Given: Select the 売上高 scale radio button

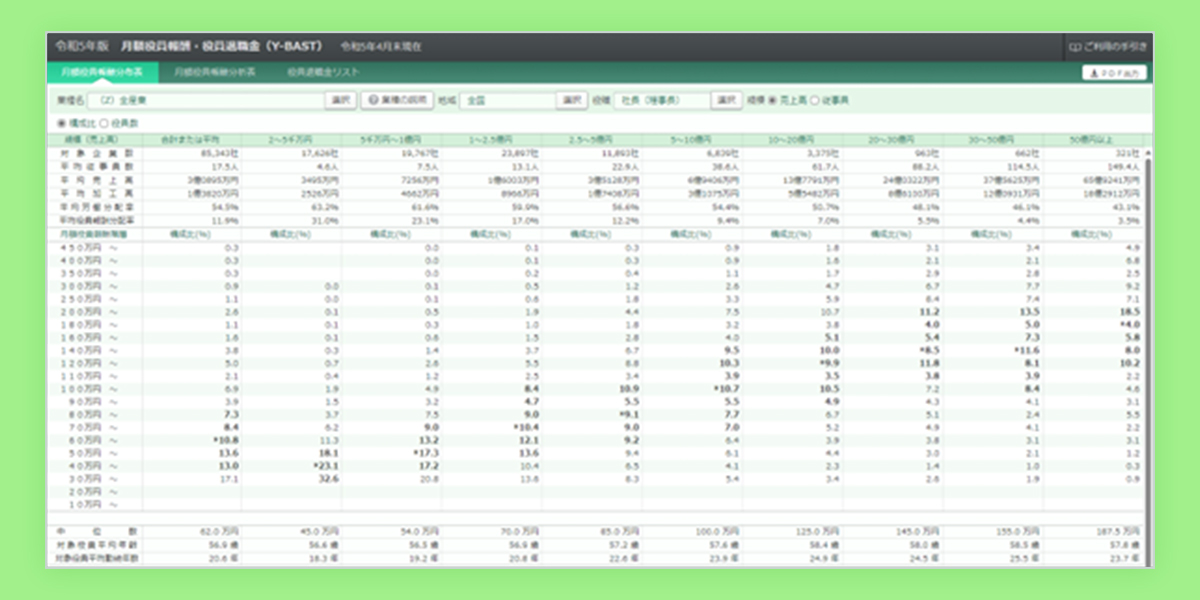Looking at the screenshot, I should click(x=772, y=100).
